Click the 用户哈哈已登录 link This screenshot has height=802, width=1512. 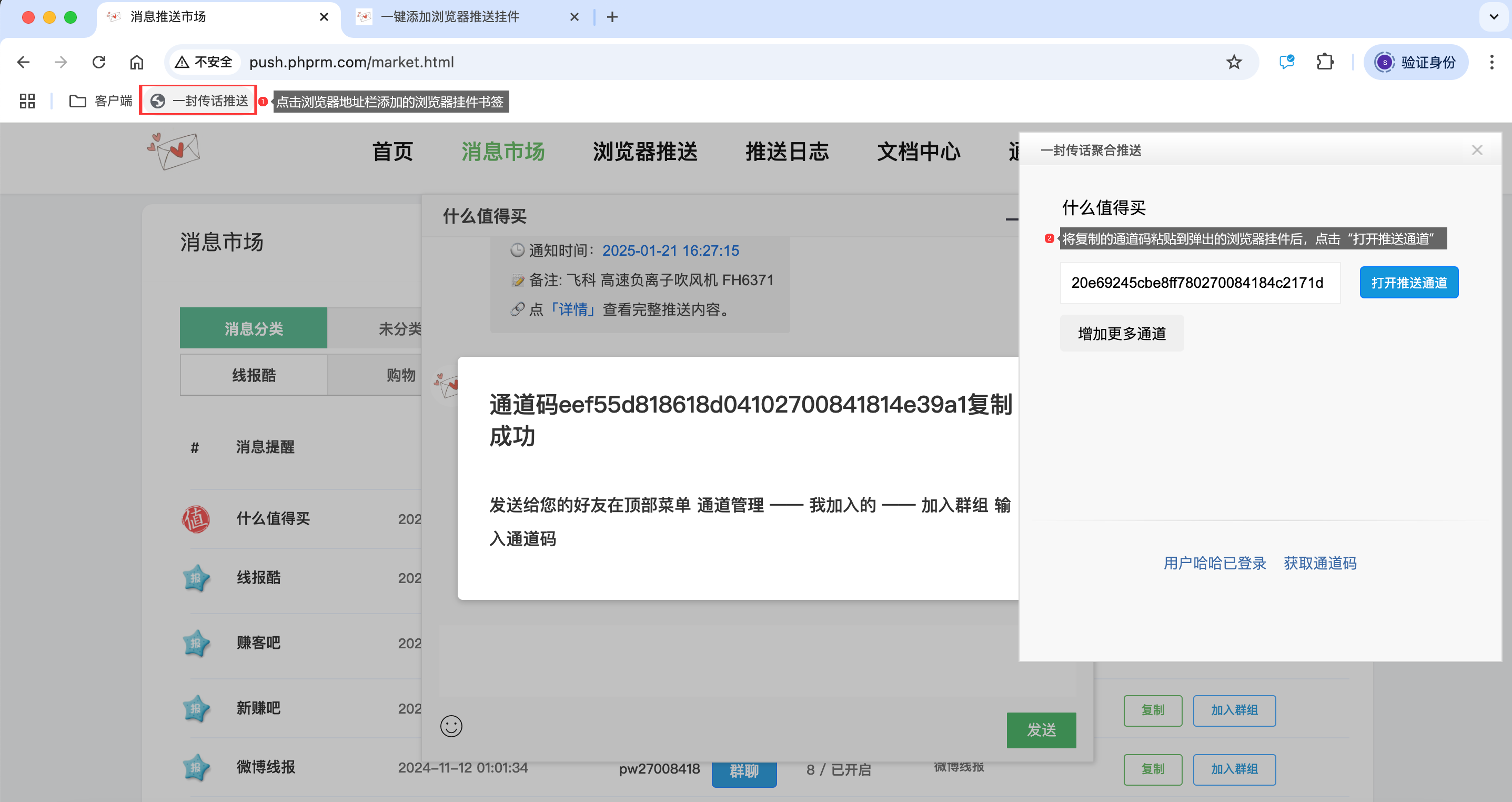tap(1214, 563)
